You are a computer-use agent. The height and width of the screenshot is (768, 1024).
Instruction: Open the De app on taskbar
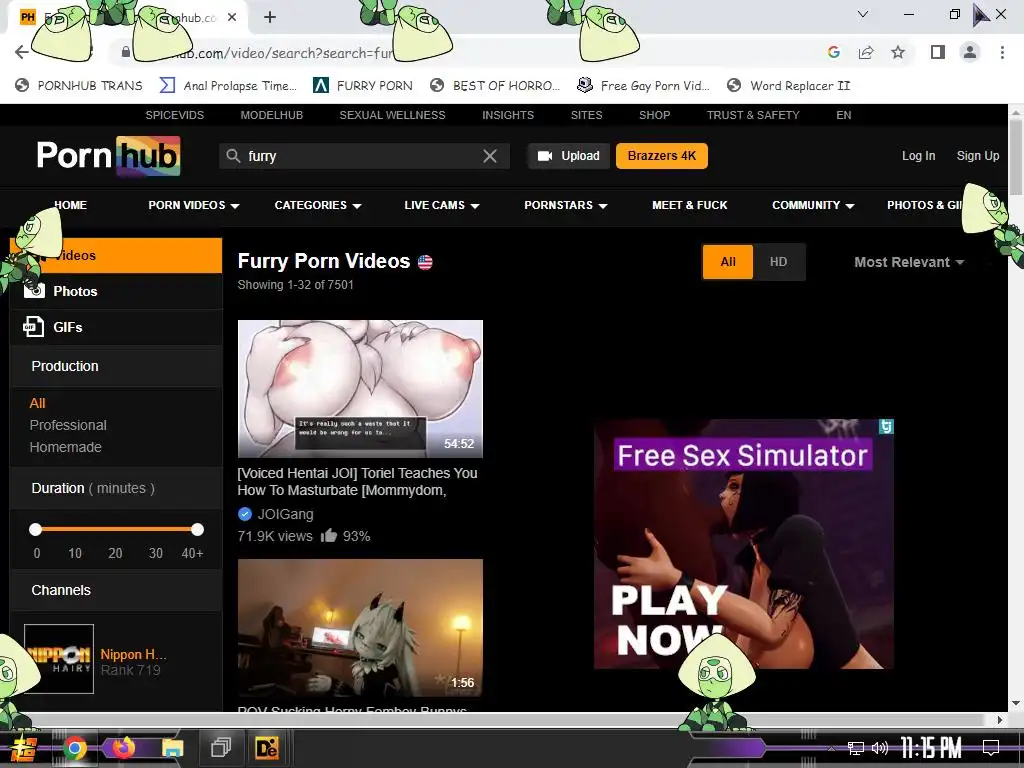(x=266, y=748)
